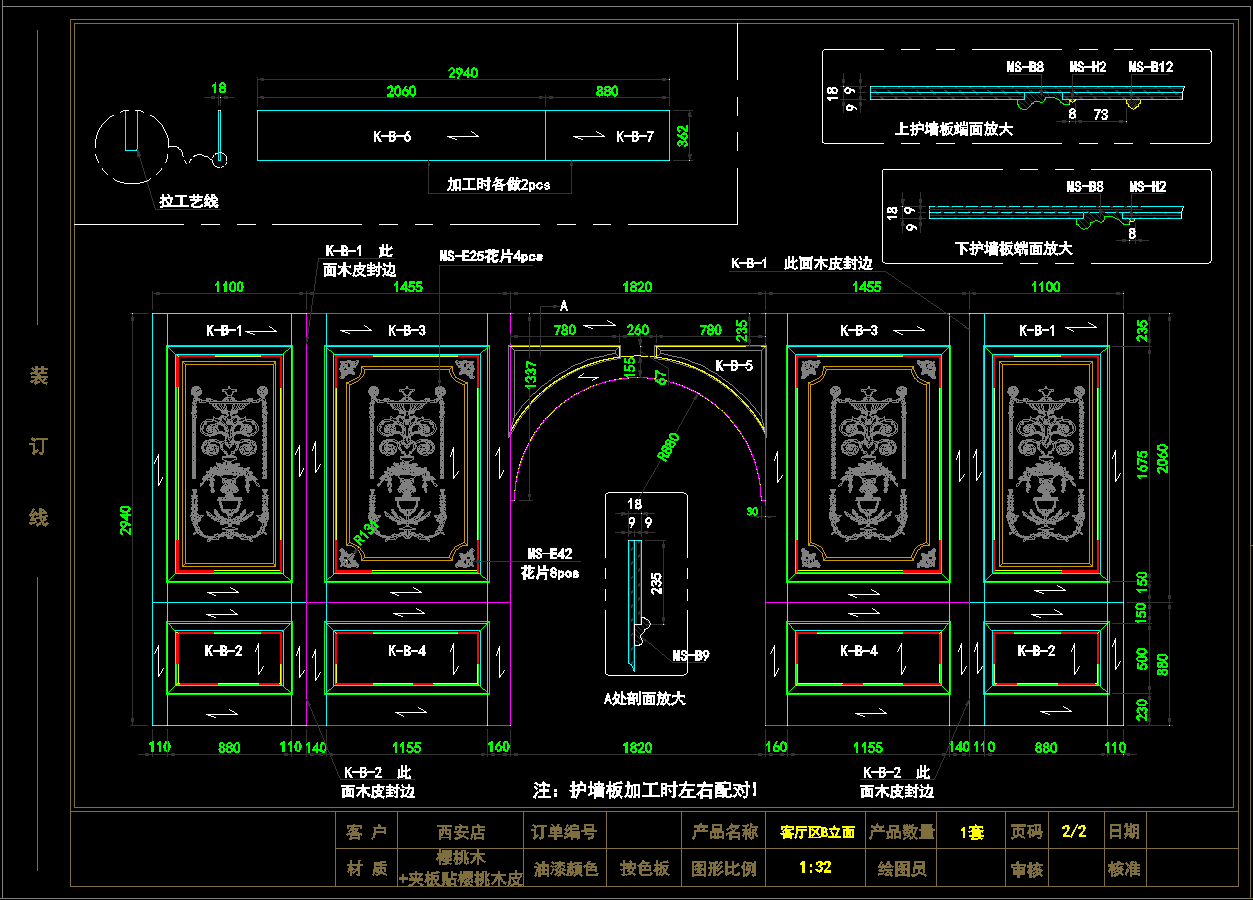1253x900 pixels.
Task: Select the 2/2 page number cell
Action: 1074,831
